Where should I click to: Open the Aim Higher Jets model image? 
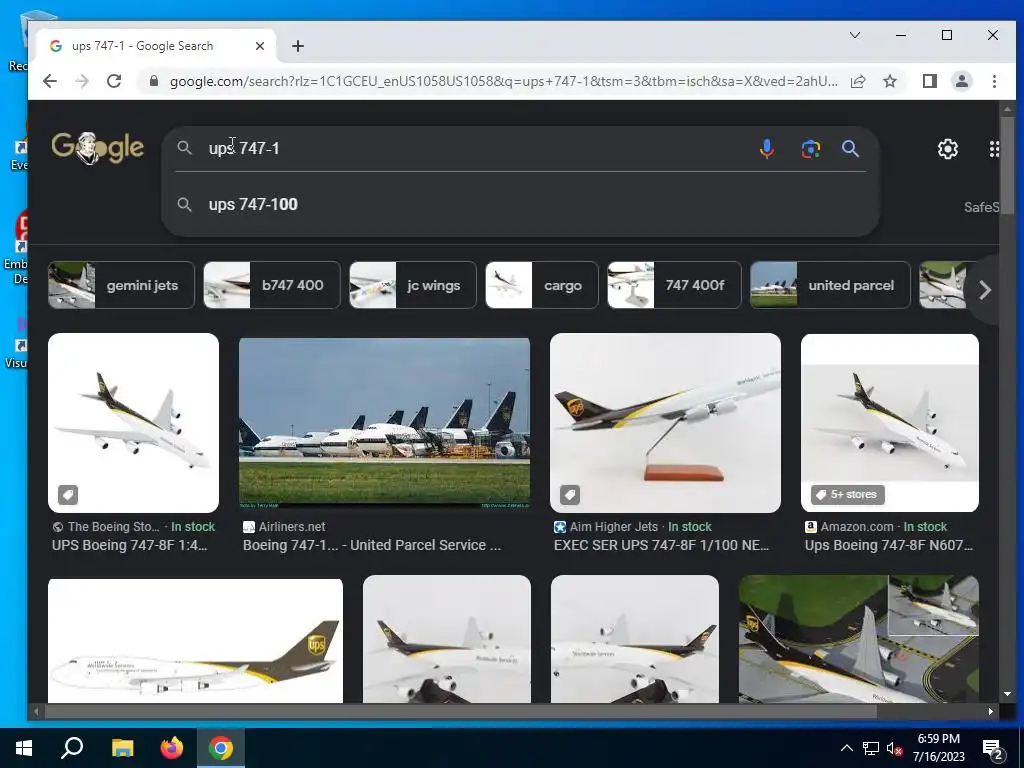pos(665,423)
